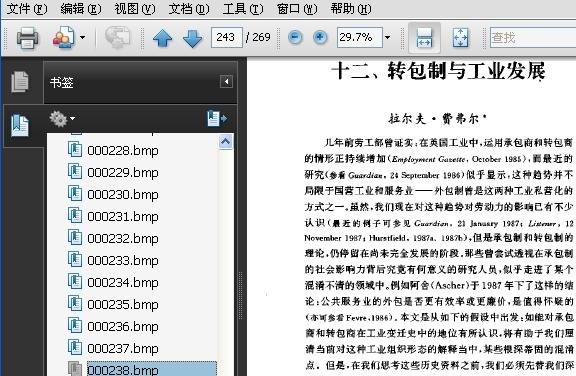Click the grayed-out comment bubble icon
The height and width of the screenshot is (376, 576).
117,37
